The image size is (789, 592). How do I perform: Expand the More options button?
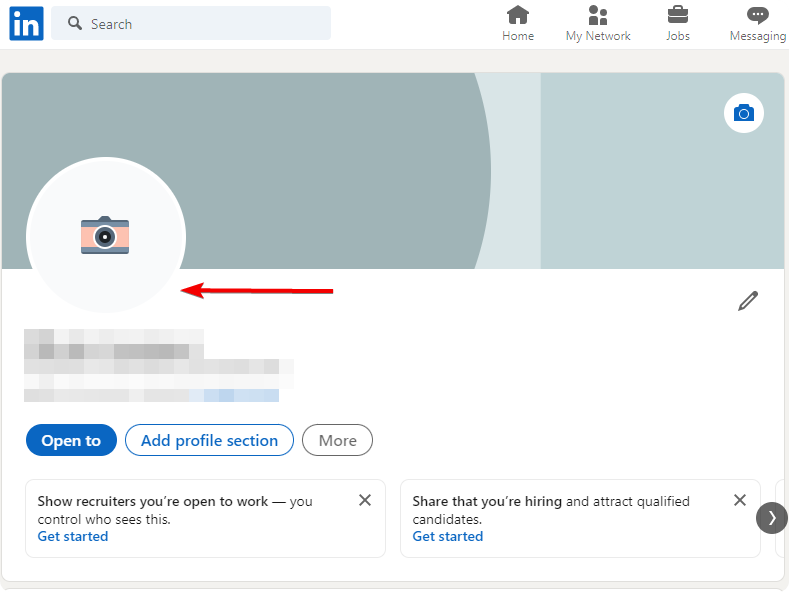tap(337, 440)
